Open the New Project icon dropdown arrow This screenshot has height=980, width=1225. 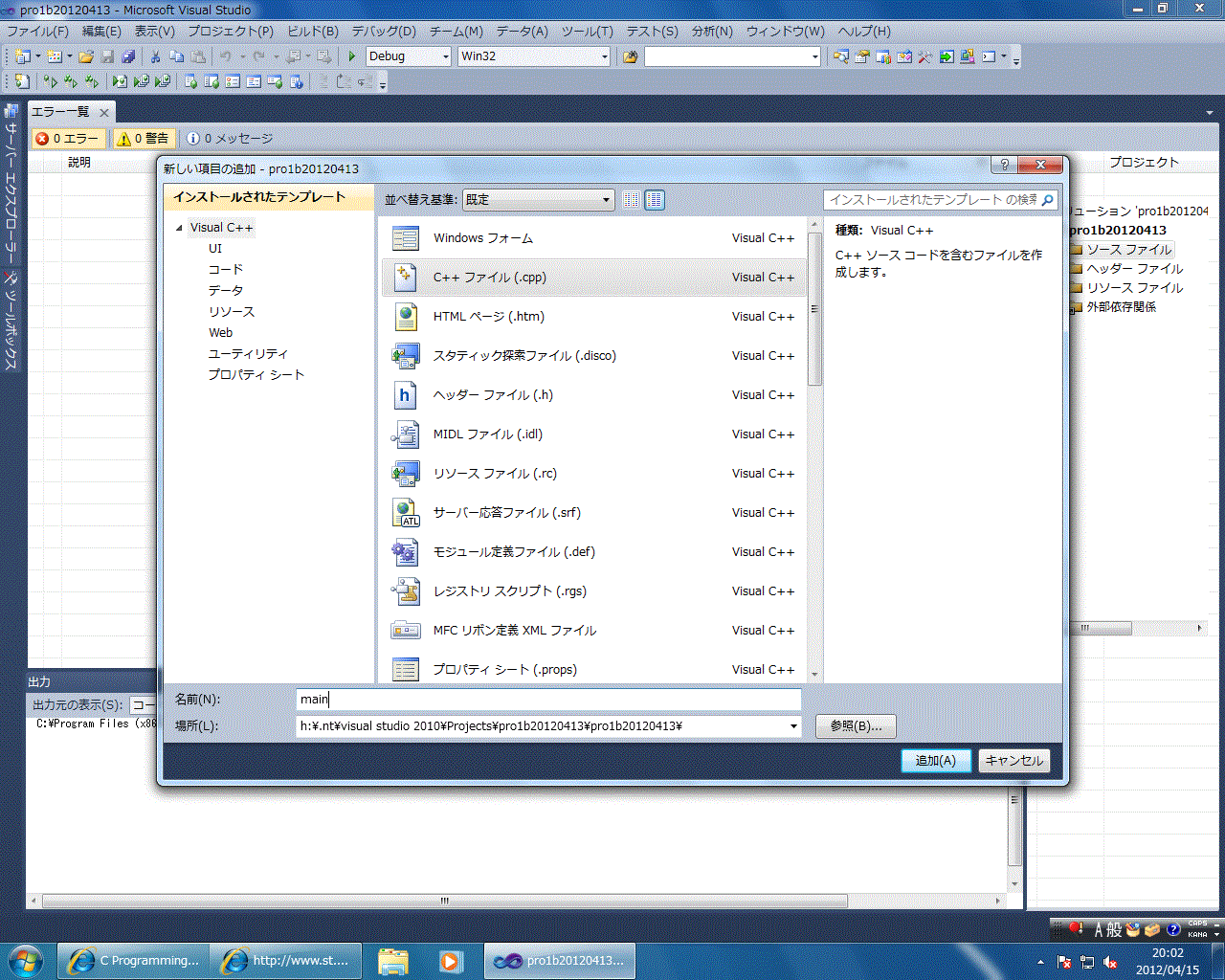point(38,56)
